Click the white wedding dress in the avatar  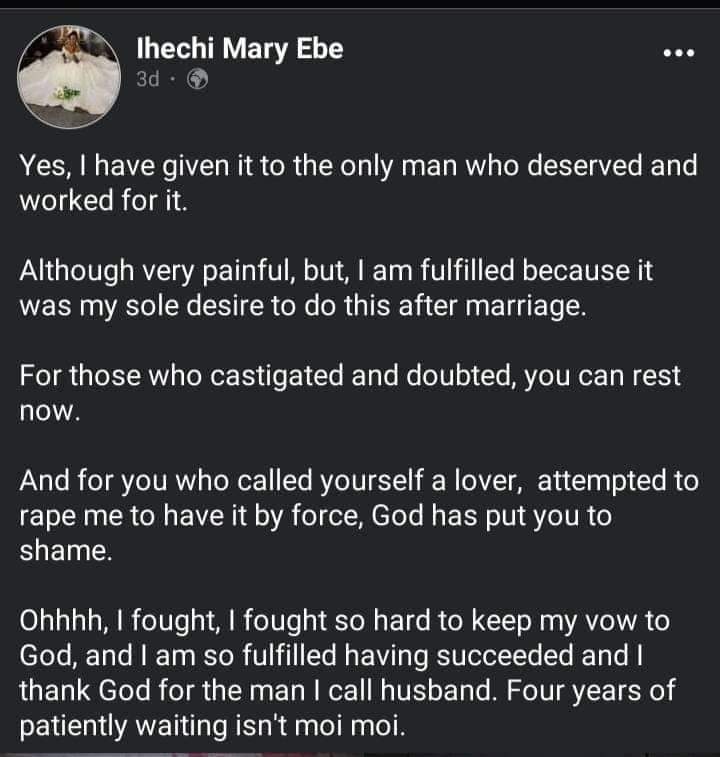tap(68, 82)
